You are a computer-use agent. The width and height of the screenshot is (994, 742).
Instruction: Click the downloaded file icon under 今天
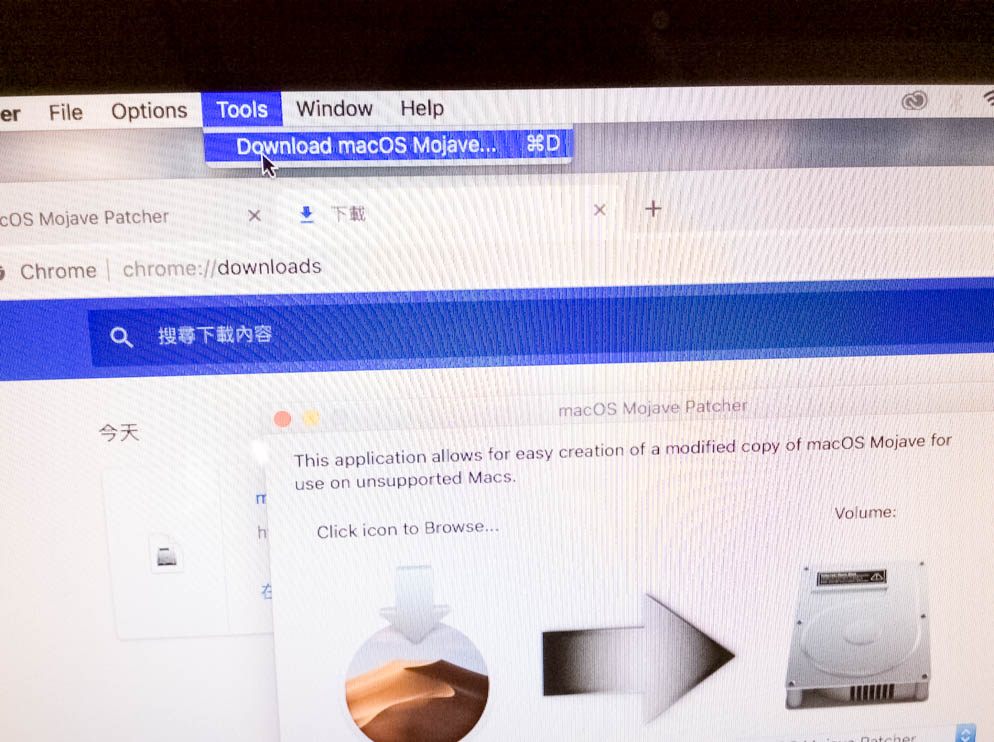pos(167,555)
